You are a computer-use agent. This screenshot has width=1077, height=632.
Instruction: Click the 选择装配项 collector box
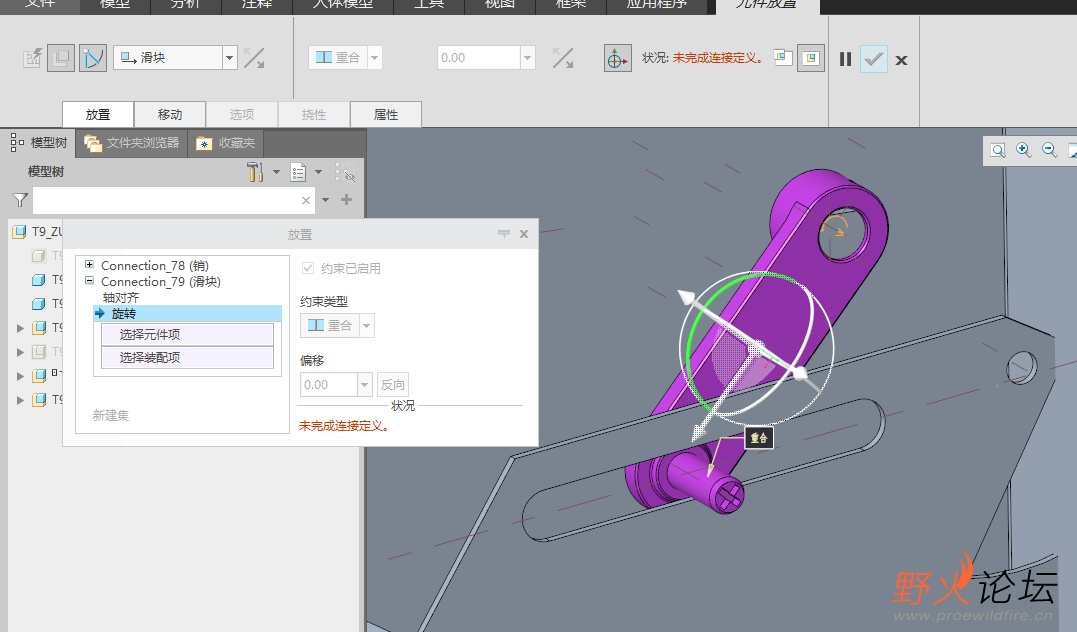tap(188, 357)
